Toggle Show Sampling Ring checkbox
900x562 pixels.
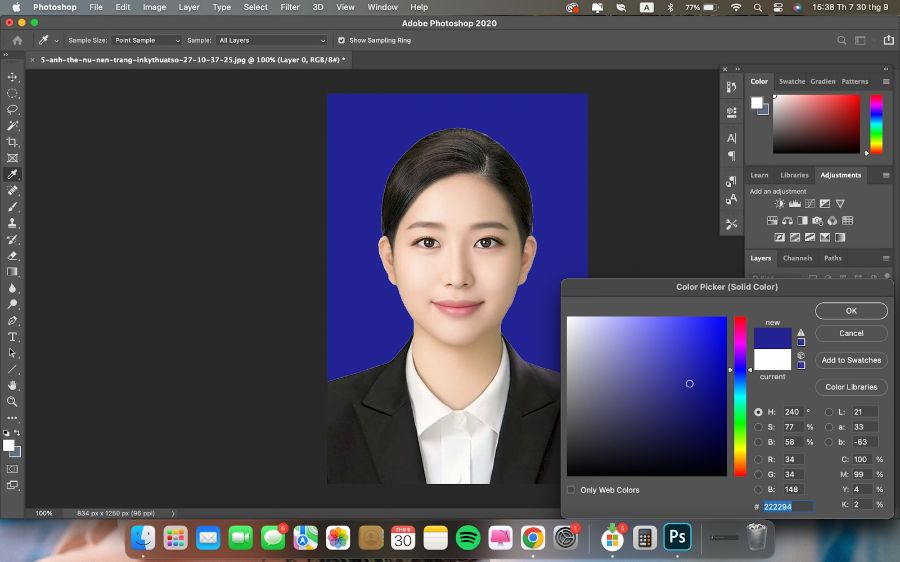pos(342,40)
